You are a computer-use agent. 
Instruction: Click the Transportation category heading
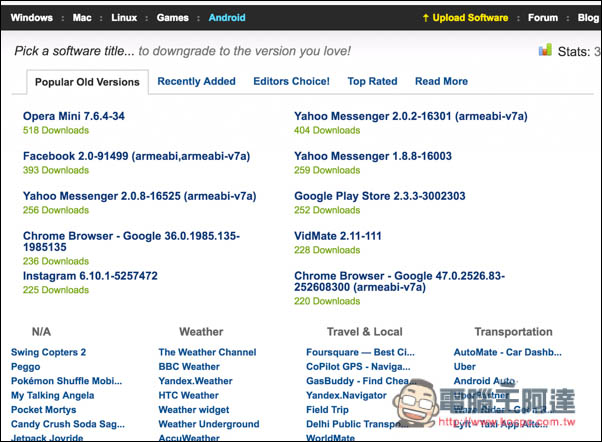click(514, 332)
